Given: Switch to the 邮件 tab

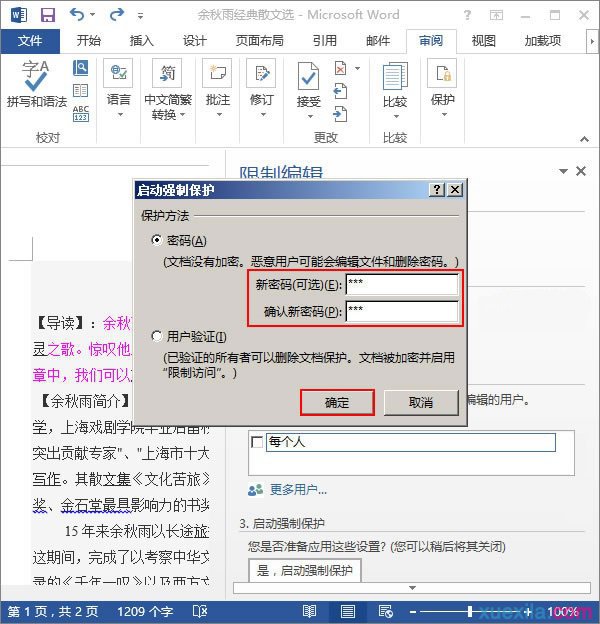Looking at the screenshot, I should [x=378, y=41].
